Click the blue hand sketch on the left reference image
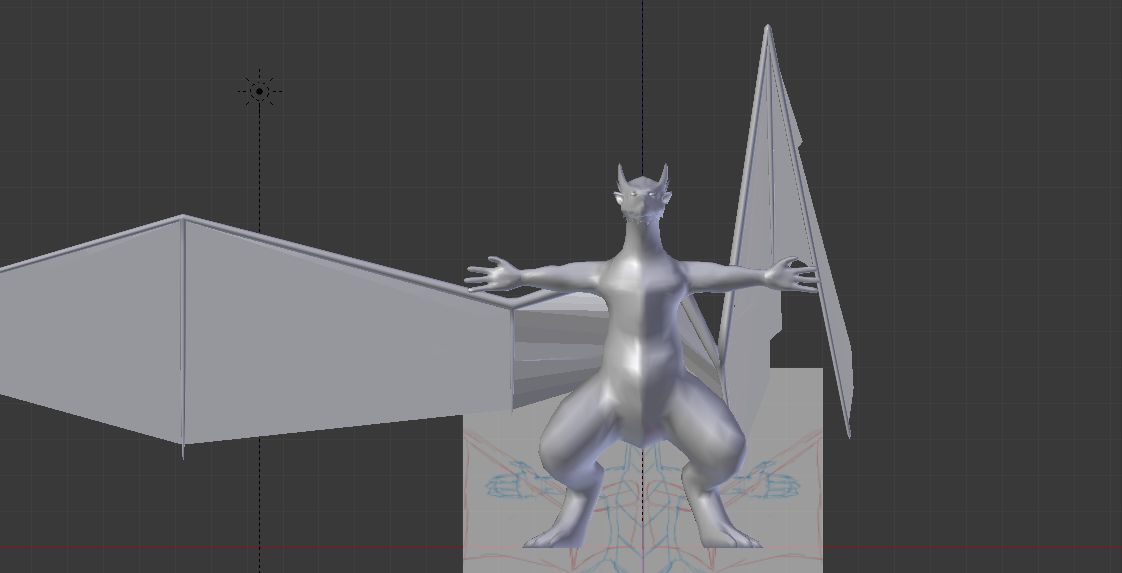Screen dimensions: 1122x573 click(x=508, y=487)
